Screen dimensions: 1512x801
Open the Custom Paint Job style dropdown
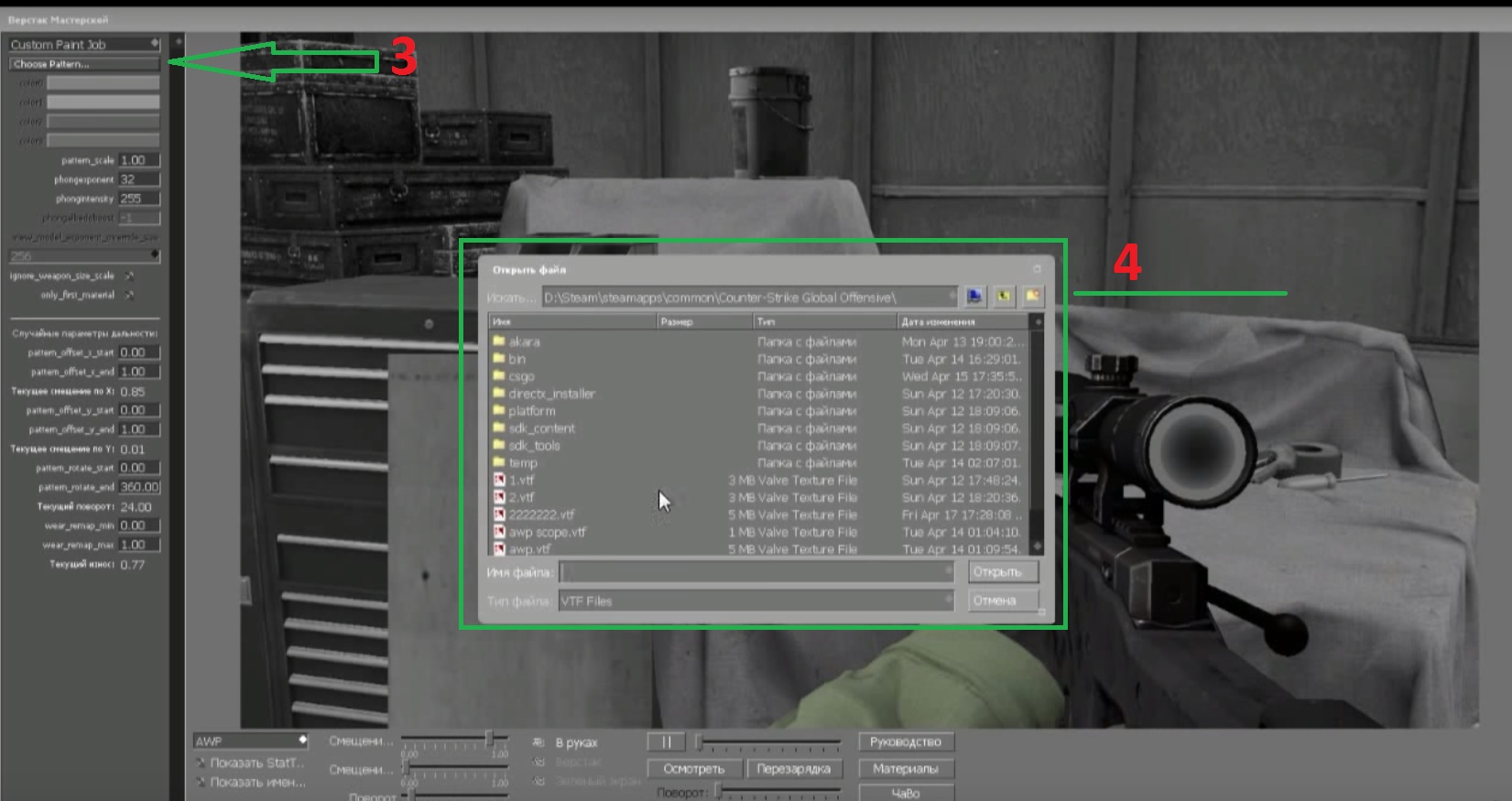pos(84,44)
